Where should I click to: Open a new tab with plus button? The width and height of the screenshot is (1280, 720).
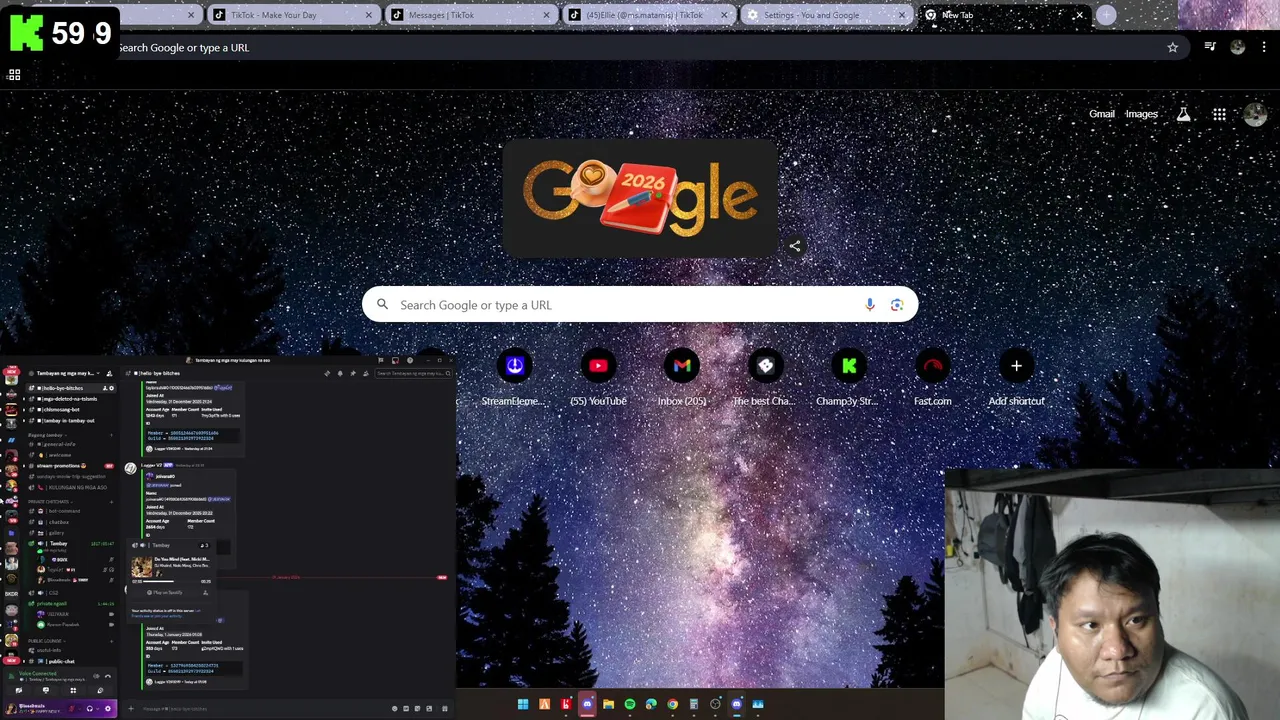[1106, 15]
